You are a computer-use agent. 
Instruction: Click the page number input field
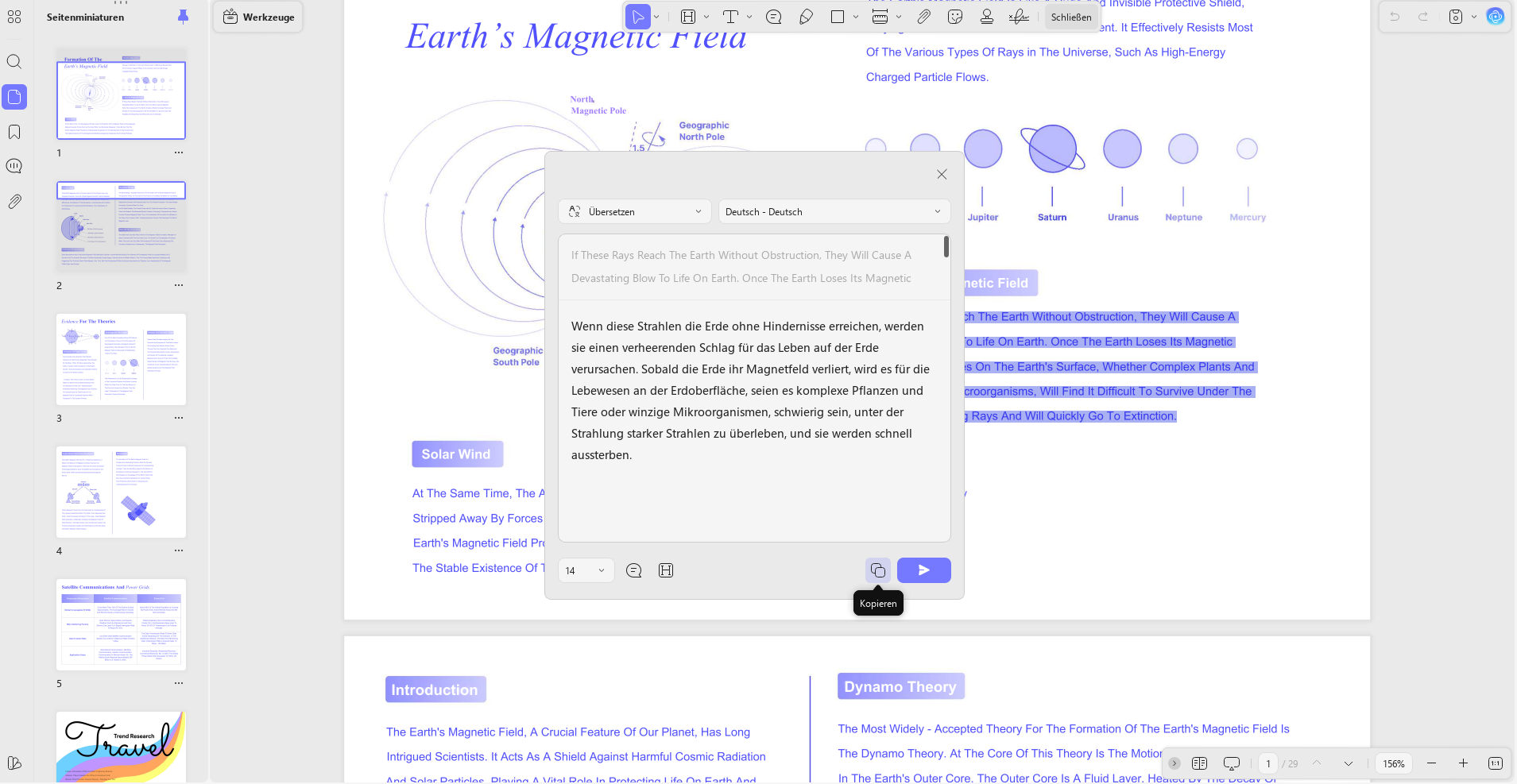pos(1268,763)
